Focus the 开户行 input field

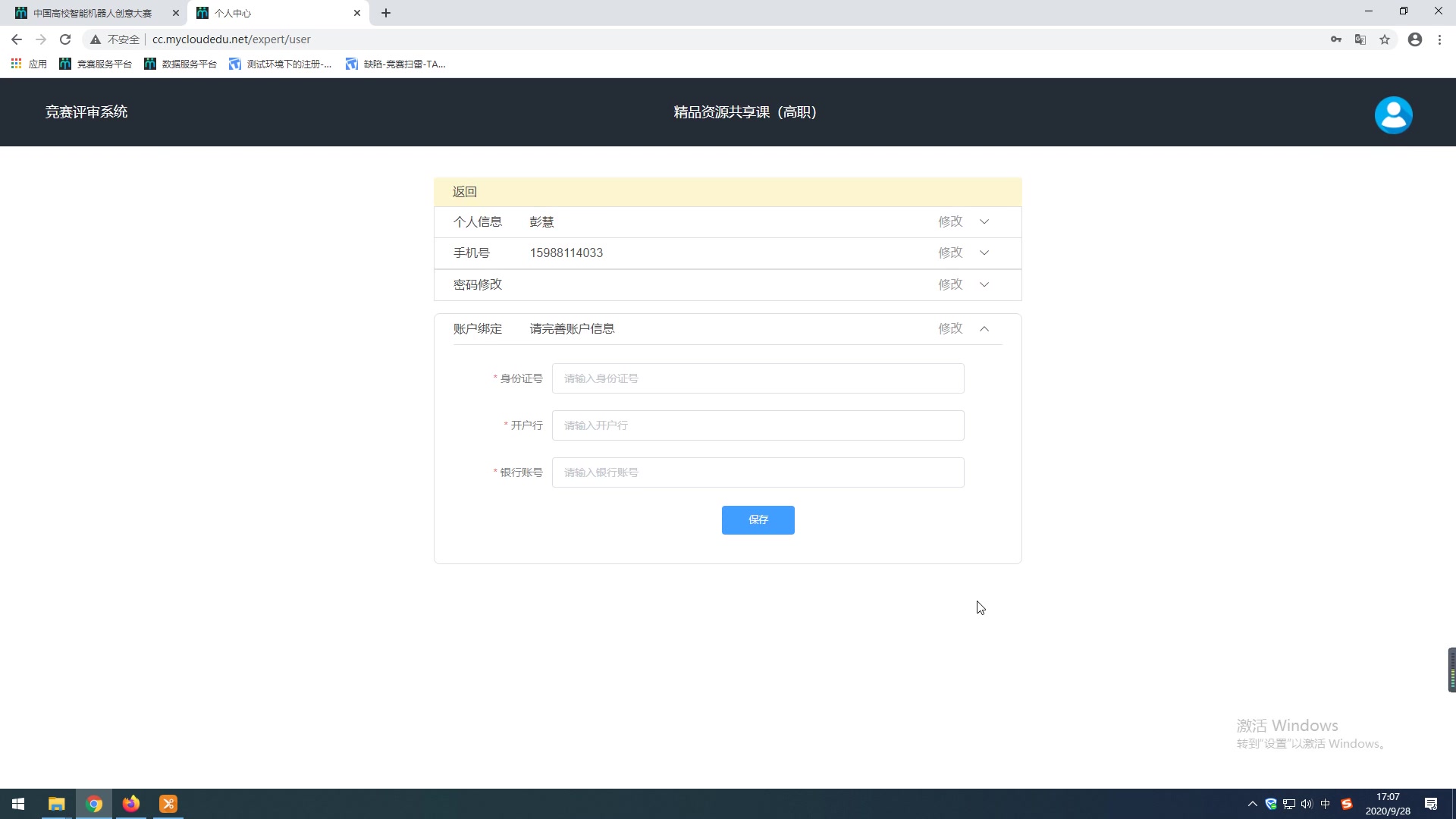click(758, 425)
